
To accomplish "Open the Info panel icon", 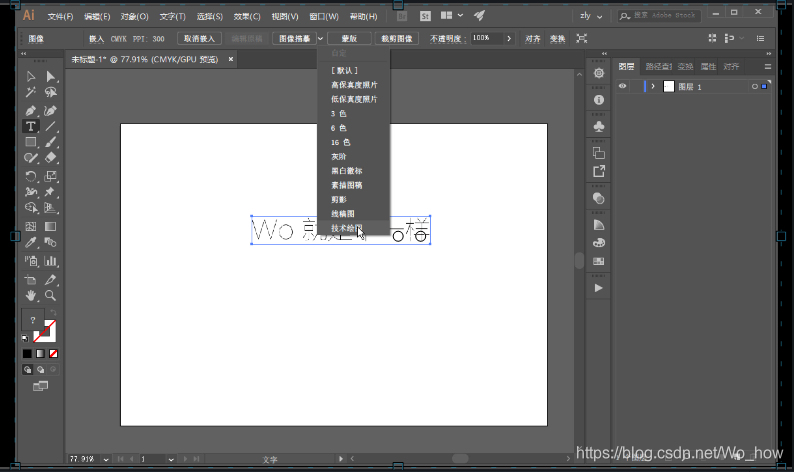I will (x=599, y=100).
